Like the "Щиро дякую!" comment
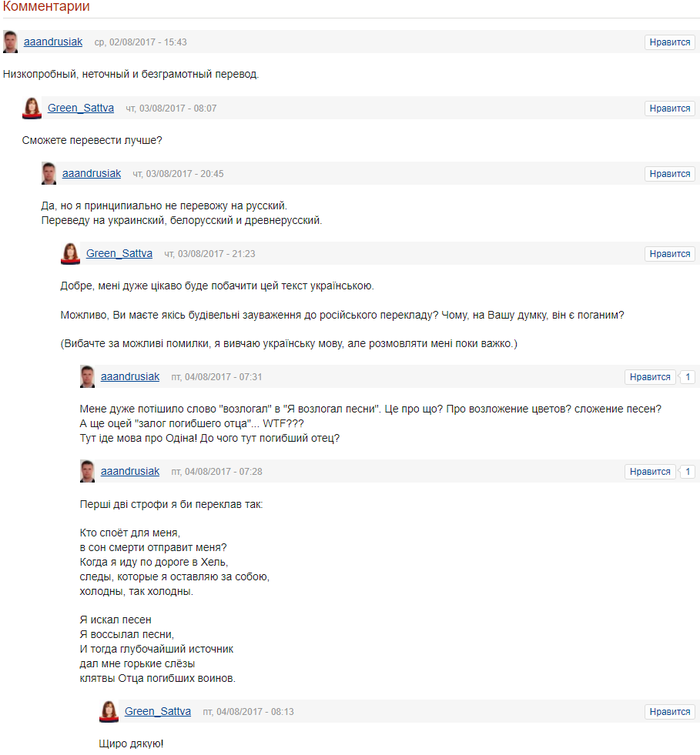This screenshot has width=700, height=755. pos(669,712)
